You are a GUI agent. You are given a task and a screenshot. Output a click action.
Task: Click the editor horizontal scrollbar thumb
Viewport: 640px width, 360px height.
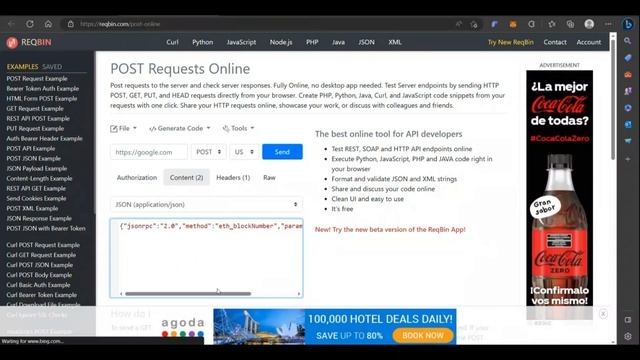[188, 293]
